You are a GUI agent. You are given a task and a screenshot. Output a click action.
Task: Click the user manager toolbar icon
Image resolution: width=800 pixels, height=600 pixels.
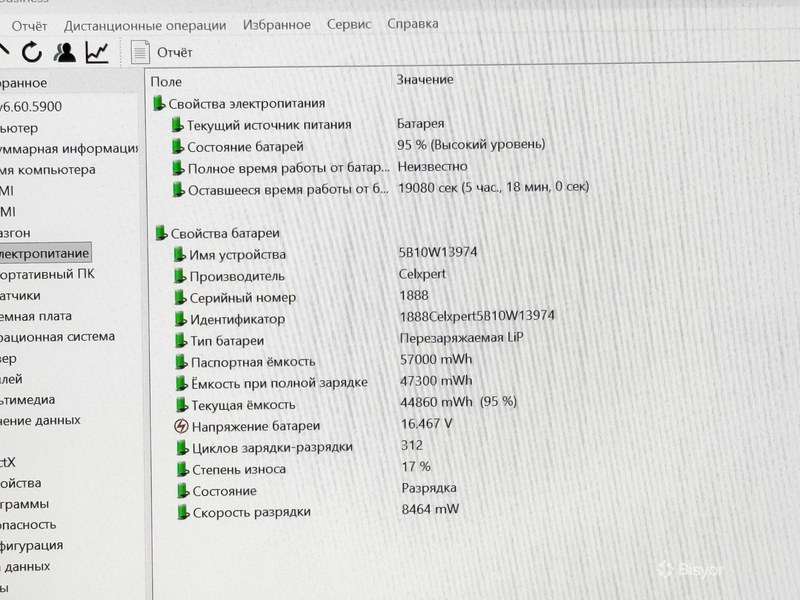[x=65, y=52]
